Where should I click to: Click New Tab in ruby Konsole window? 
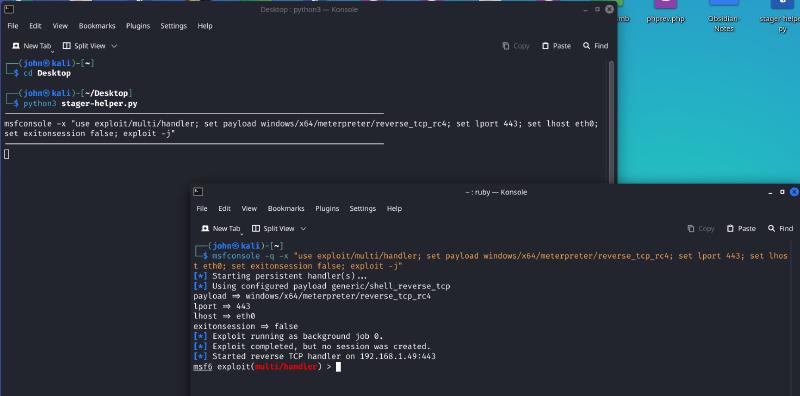pos(221,229)
